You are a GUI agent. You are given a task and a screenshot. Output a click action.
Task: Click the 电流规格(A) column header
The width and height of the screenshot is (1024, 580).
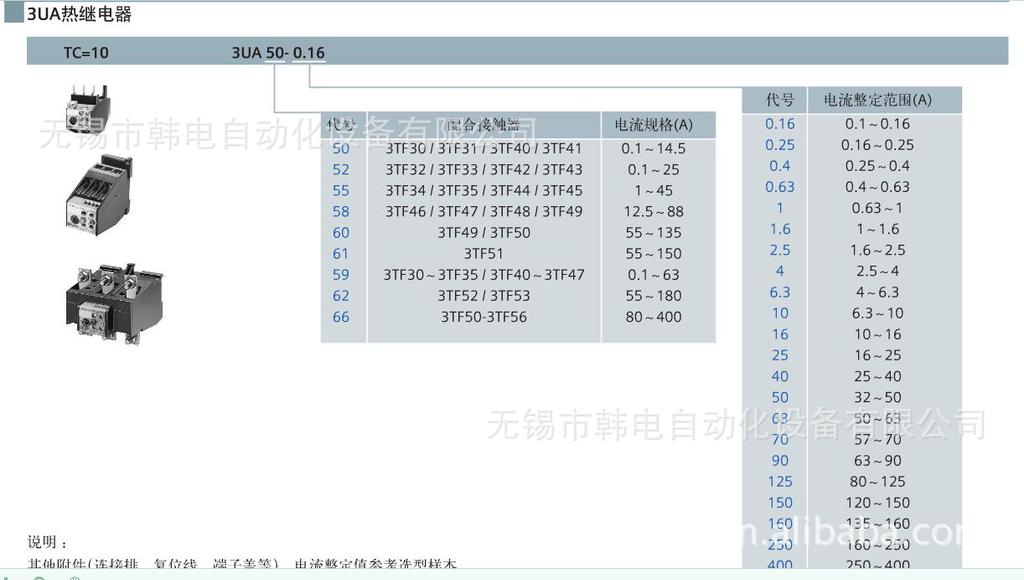[653, 125]
